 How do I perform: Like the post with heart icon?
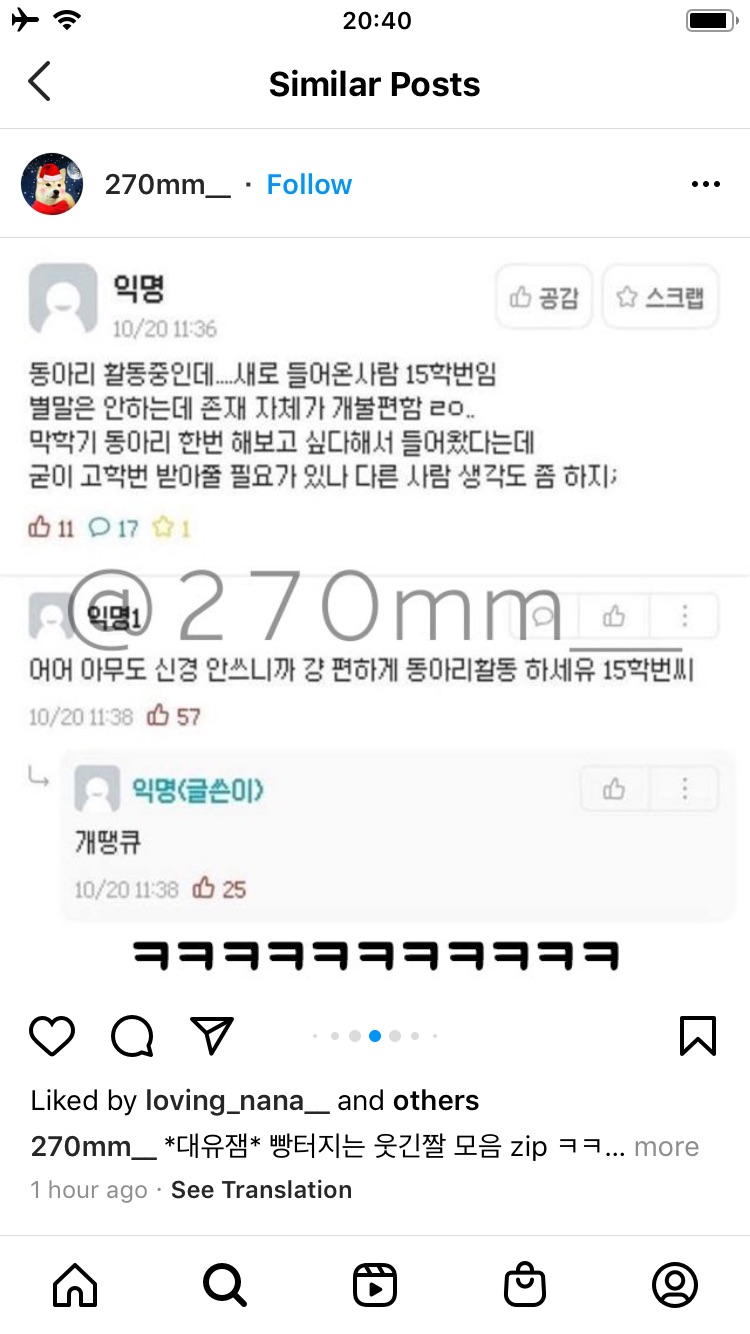52,1036
